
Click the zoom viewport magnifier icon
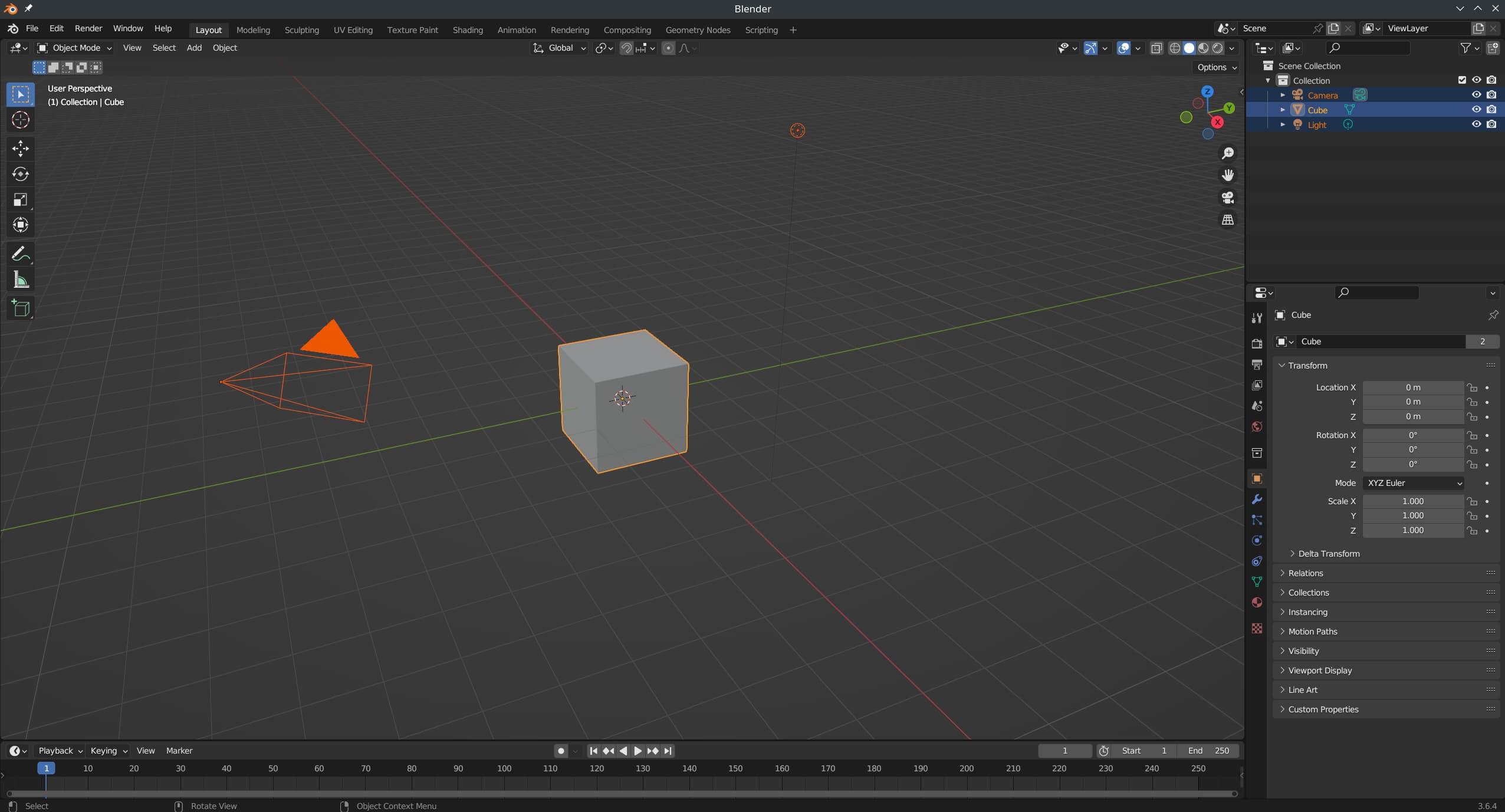[1227, 153]
